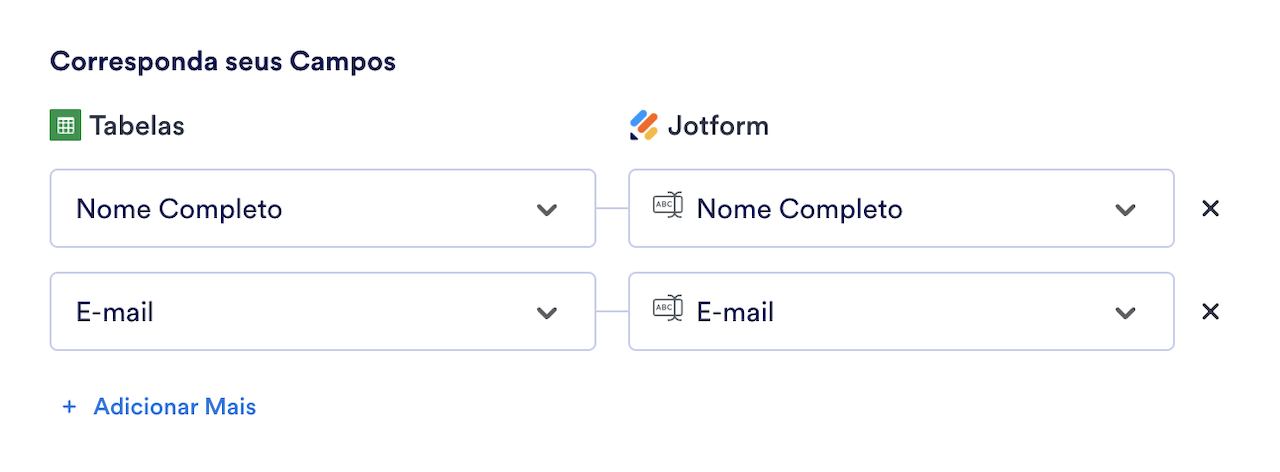
Task: Expand the Jotform Nome Completo chevron arrow
Action: [x=1125, y=209]
